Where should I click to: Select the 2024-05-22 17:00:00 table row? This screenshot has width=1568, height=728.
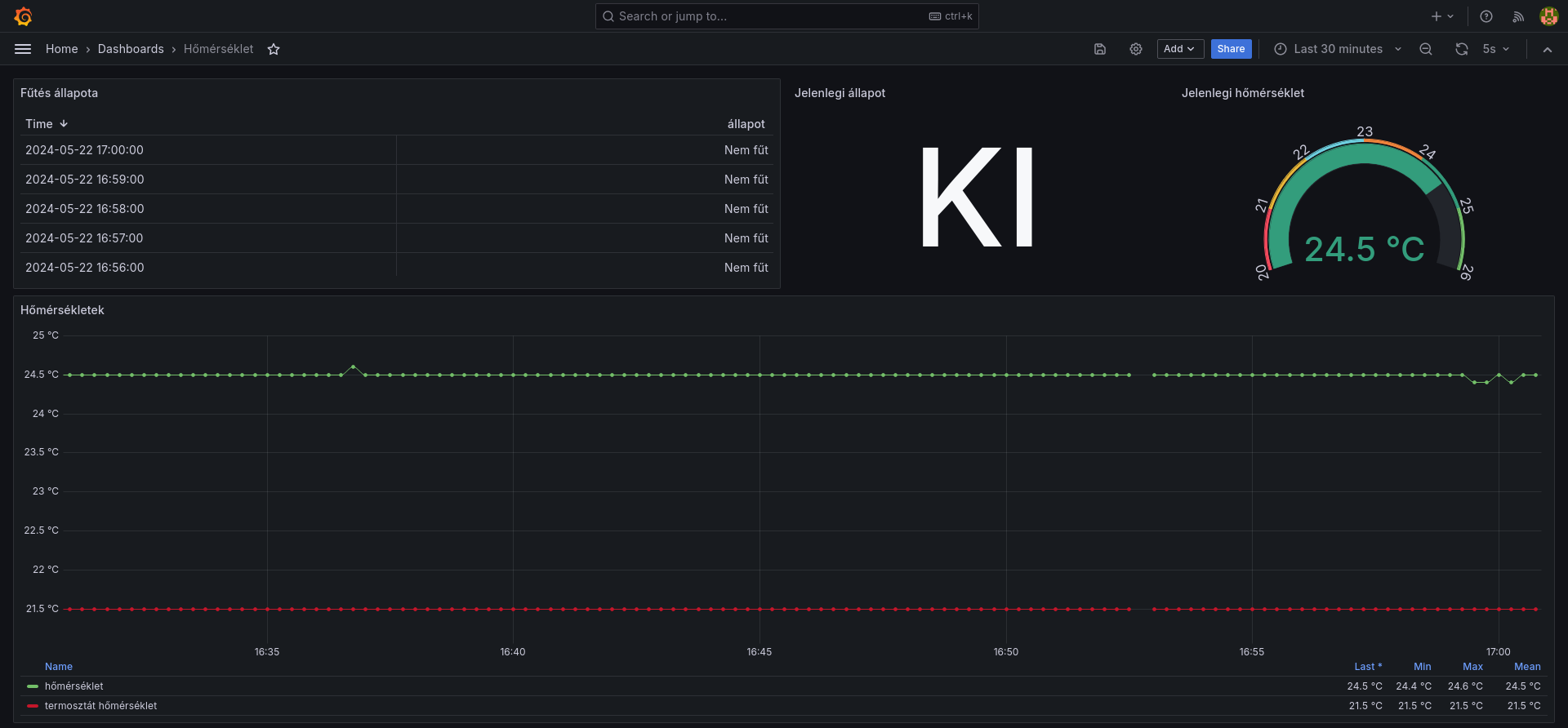click(397, 150)
